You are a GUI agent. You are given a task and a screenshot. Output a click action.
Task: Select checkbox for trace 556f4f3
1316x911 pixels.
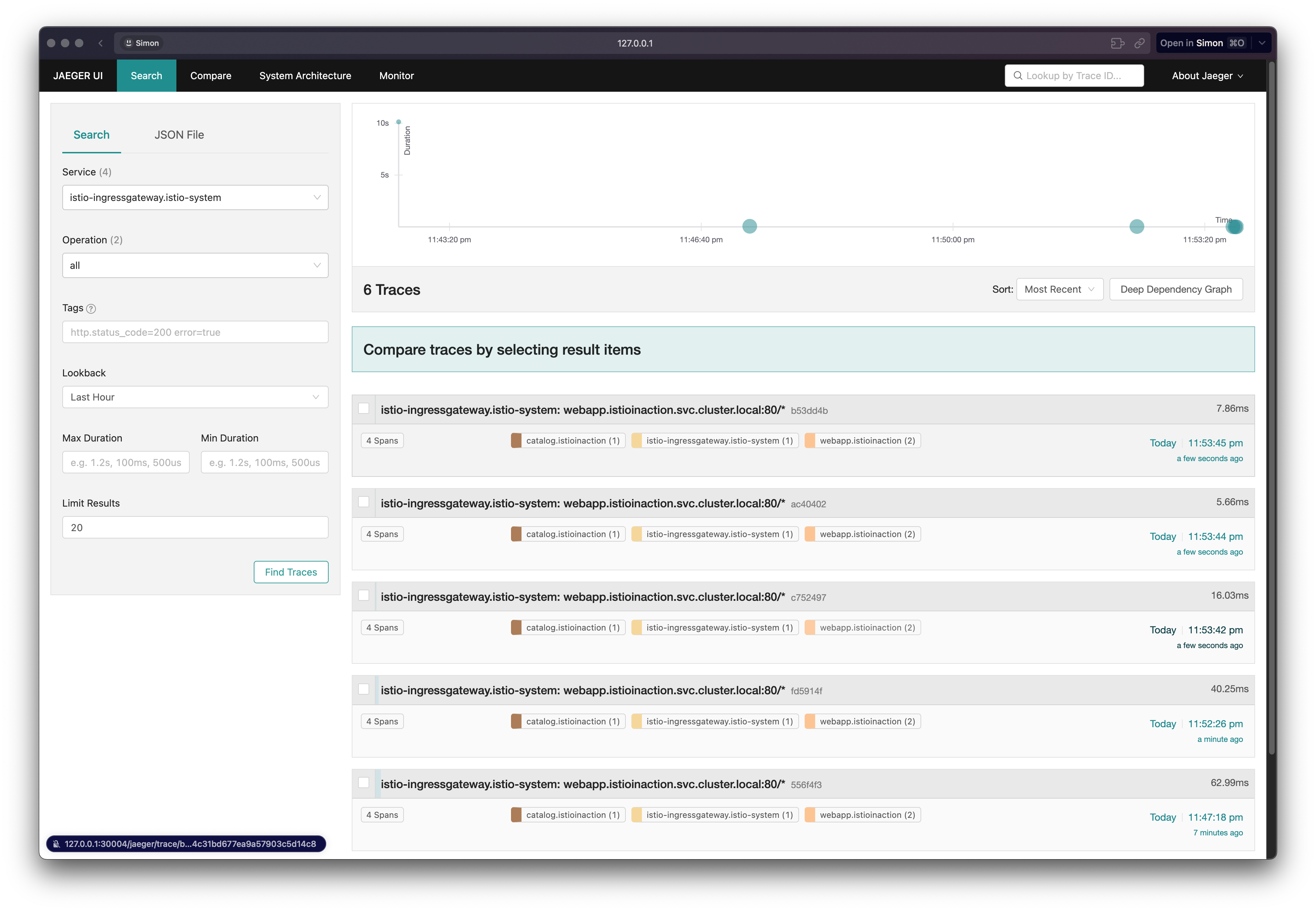(363, 783)
